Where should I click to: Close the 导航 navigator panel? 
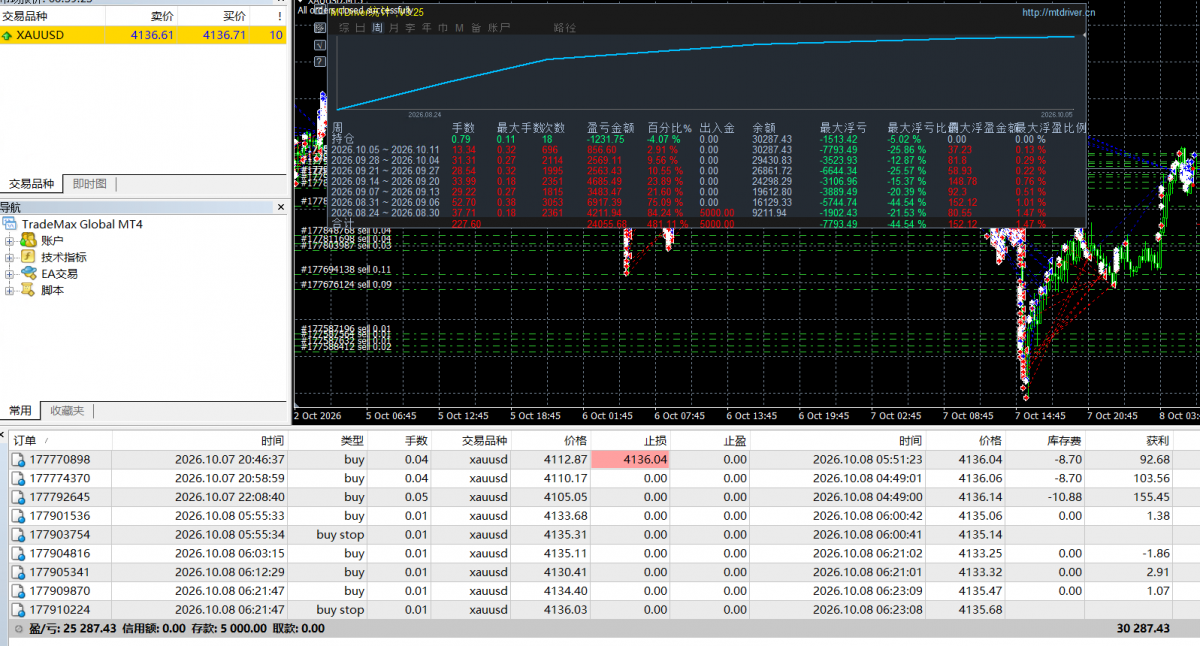[x=280, y=207]
